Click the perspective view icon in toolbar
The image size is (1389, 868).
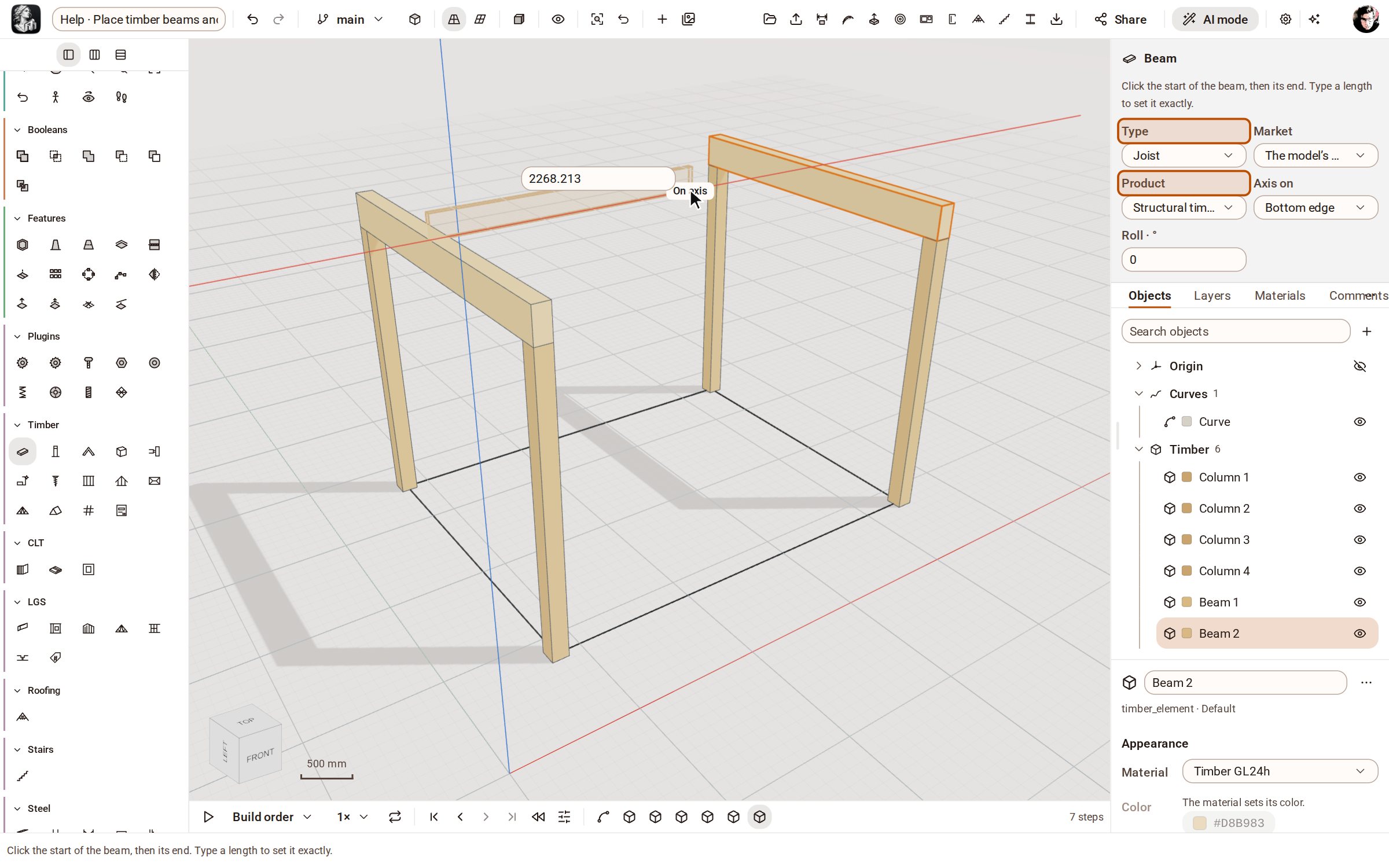coord(454,19)
